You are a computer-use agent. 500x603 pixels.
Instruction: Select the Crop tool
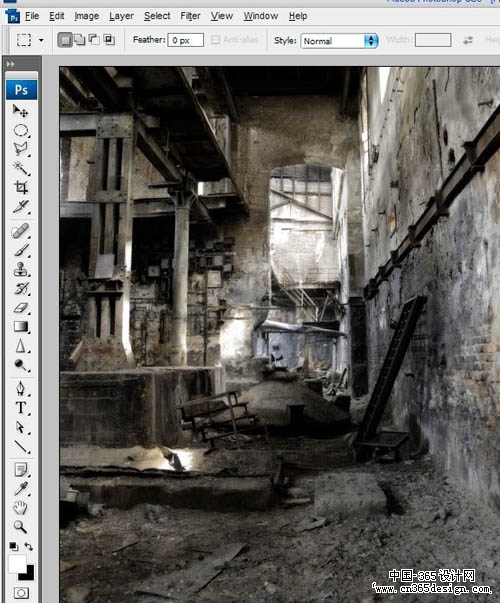20,187
